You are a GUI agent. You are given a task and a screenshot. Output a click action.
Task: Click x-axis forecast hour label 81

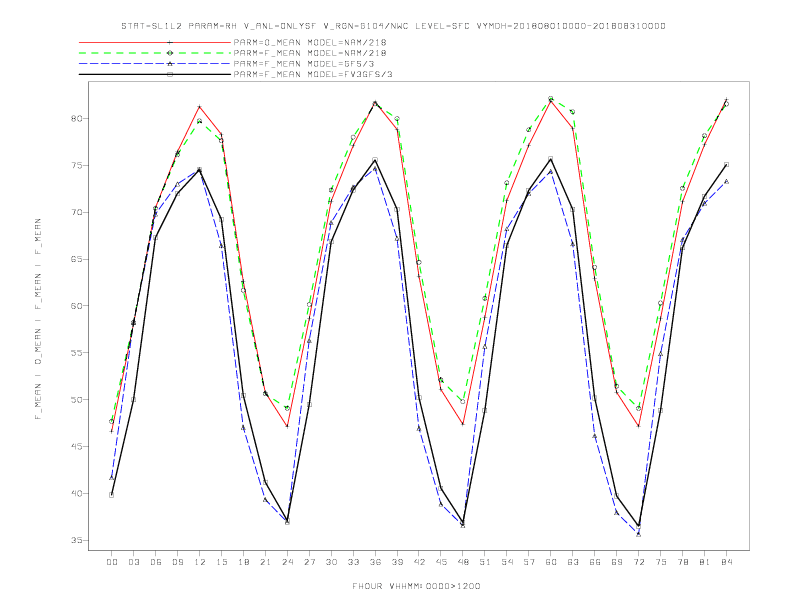(x=705, y=562)
